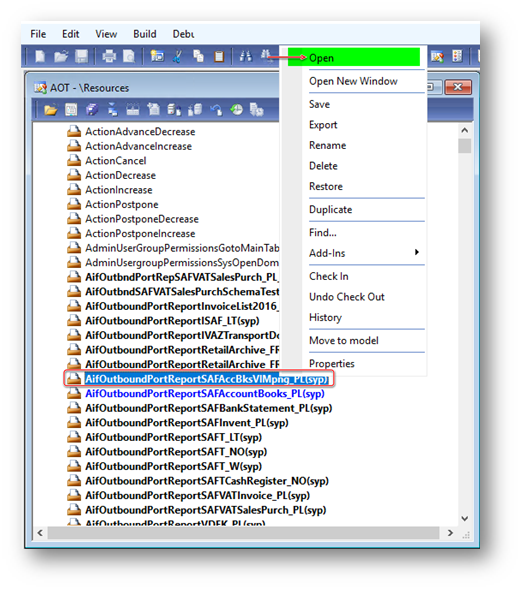This screenshot has width=522, height=591.
Task: Click the vertical scrollbar down arrow
Action: (x=465, y=519)
